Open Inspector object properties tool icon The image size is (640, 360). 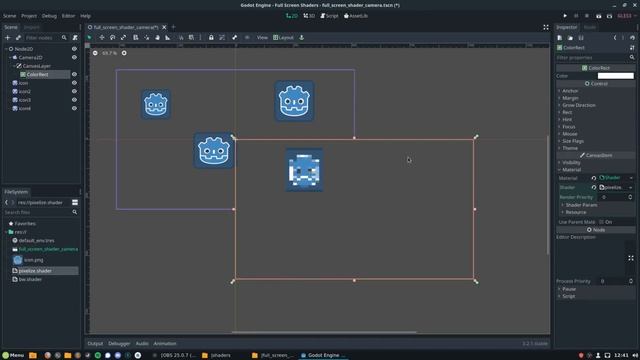(x=632, y=48)
